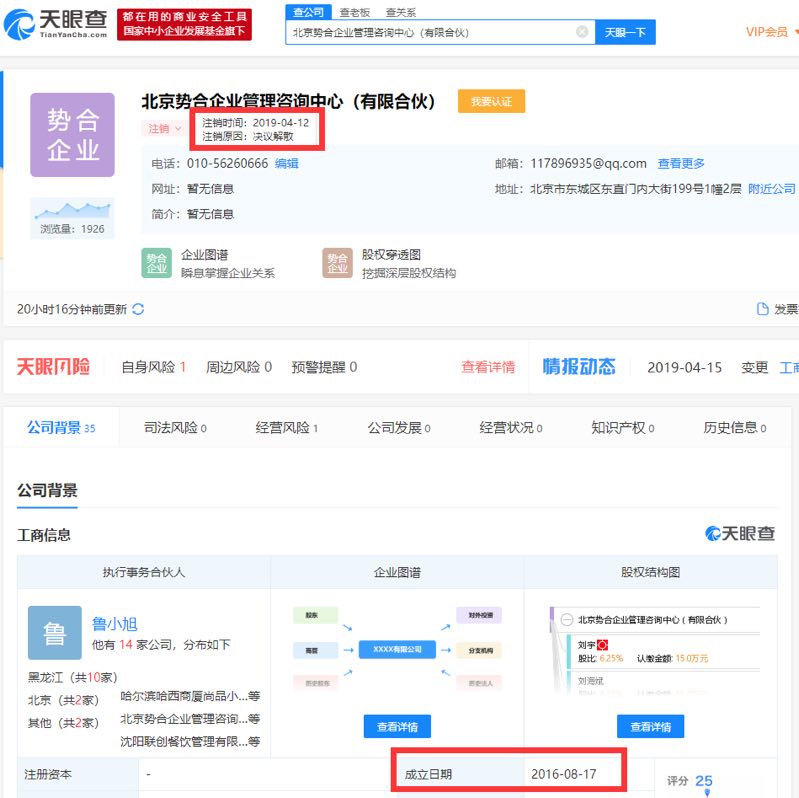
Task: Open the 注销 status dropdown
Action: (164, 128)
